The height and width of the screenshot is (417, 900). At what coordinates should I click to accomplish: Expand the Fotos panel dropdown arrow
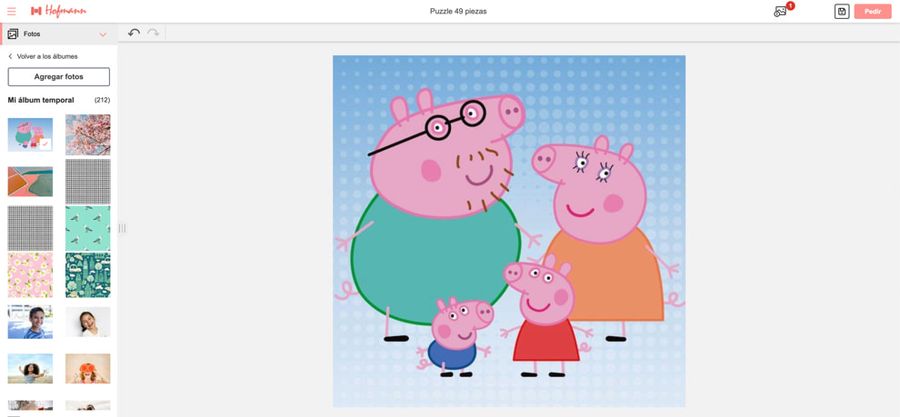click(x=103, y=34)
